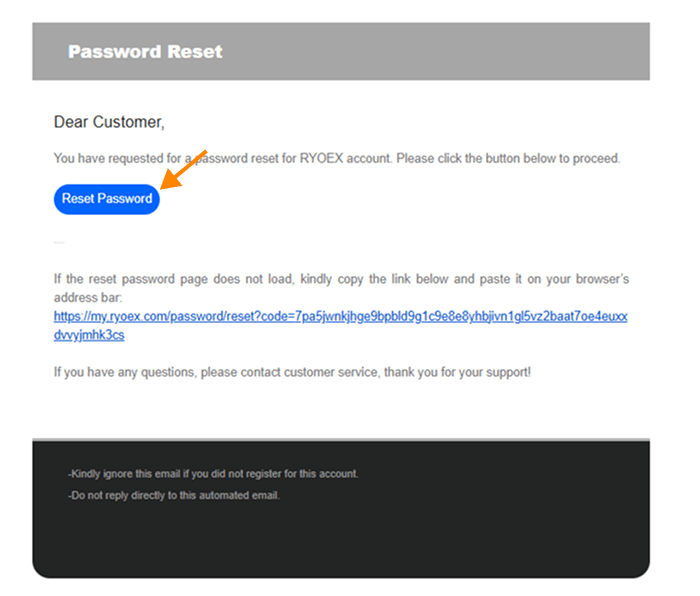Click the link's second line ending in dvvyjmhk3cs
This screenshot has height=596, width=700.
[x=89, y=335]
